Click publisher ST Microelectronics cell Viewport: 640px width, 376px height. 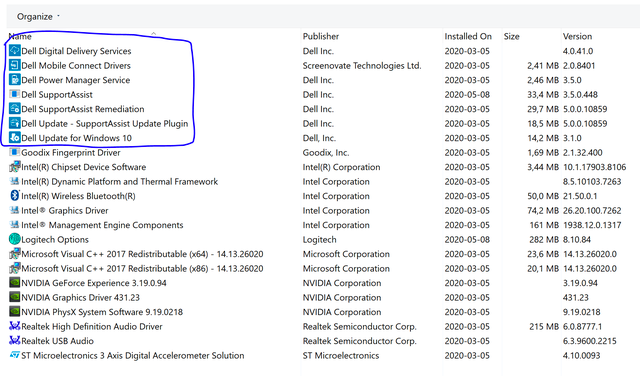(x=341, y=356)
